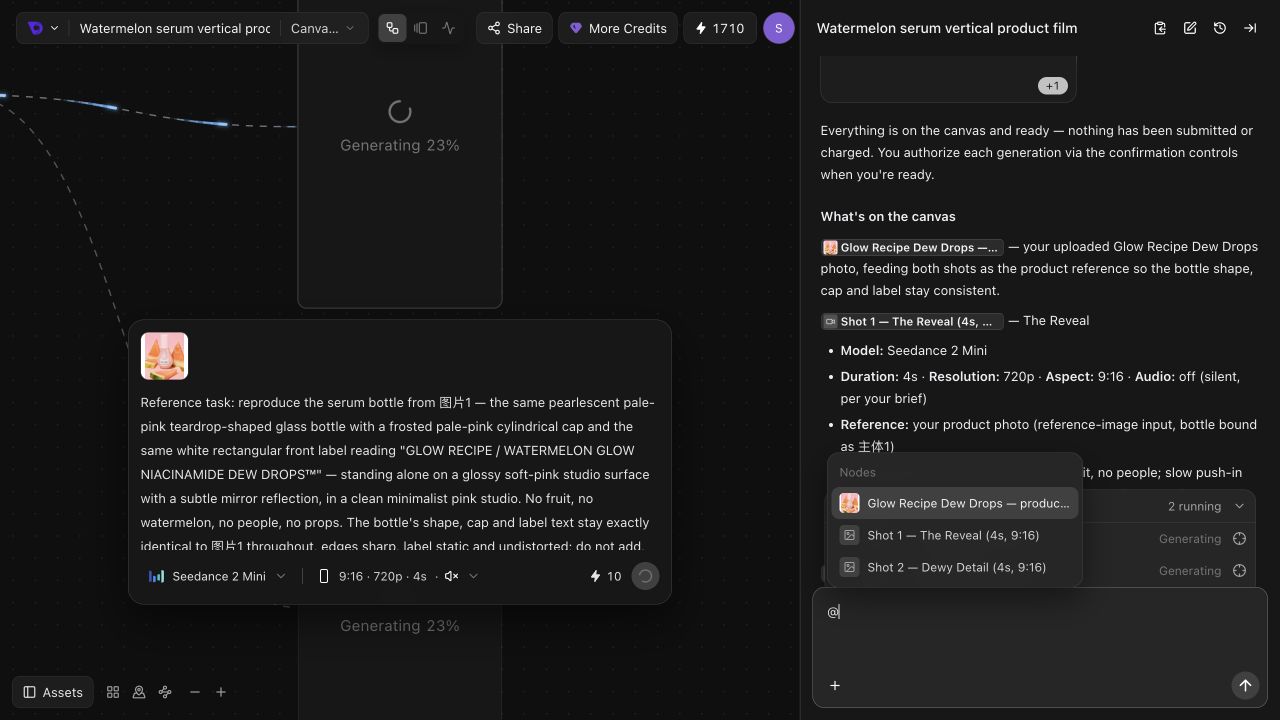Click the 'Watermelon serum vertical product film' chat title
This screenshot has width=1280, height=720.
coord(947,28)
